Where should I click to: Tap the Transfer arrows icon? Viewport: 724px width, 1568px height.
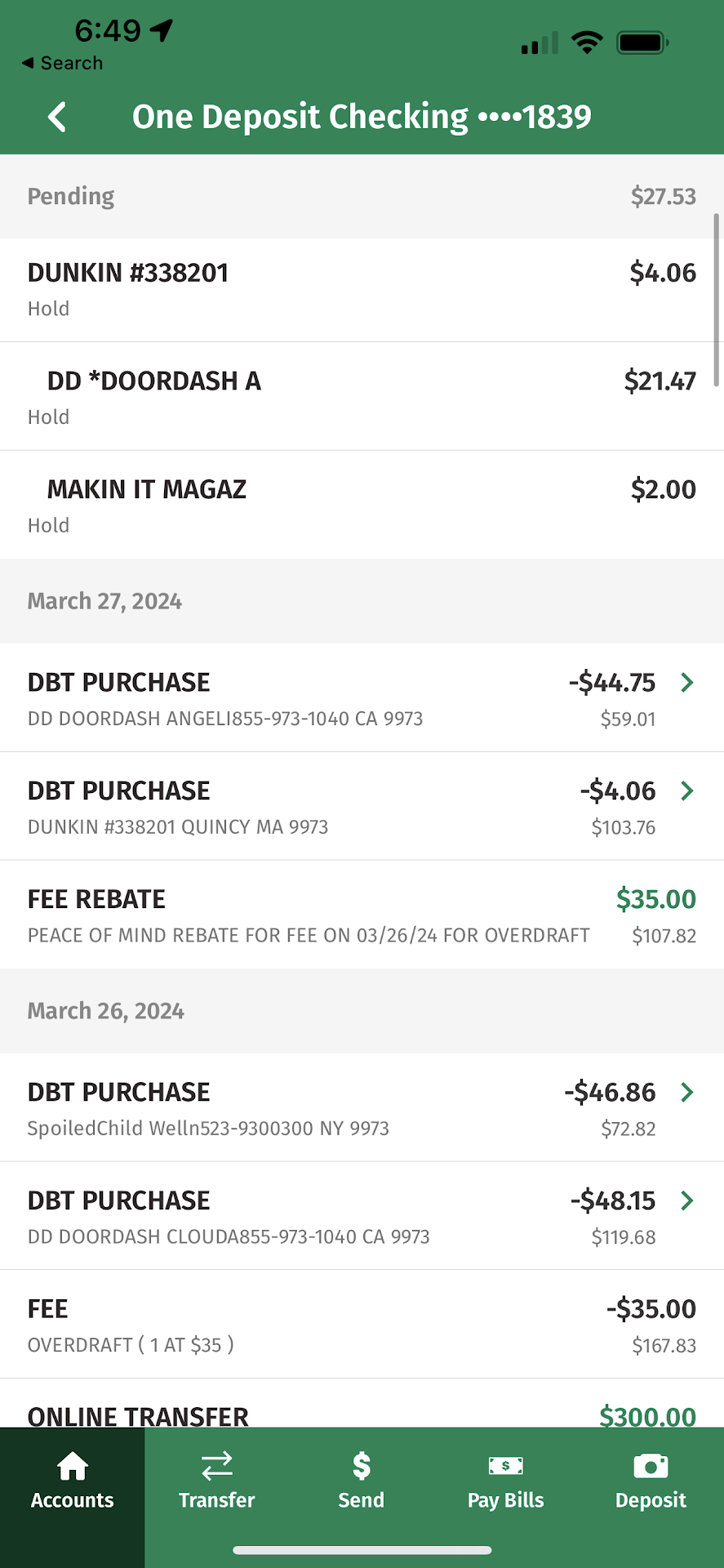[217, 1467]
